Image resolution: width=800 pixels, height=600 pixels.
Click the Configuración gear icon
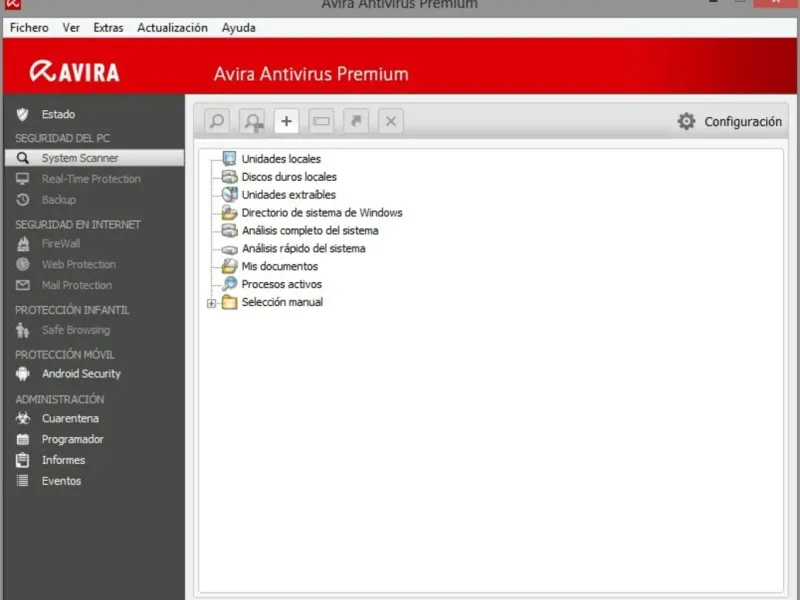(x=686, y=121)
